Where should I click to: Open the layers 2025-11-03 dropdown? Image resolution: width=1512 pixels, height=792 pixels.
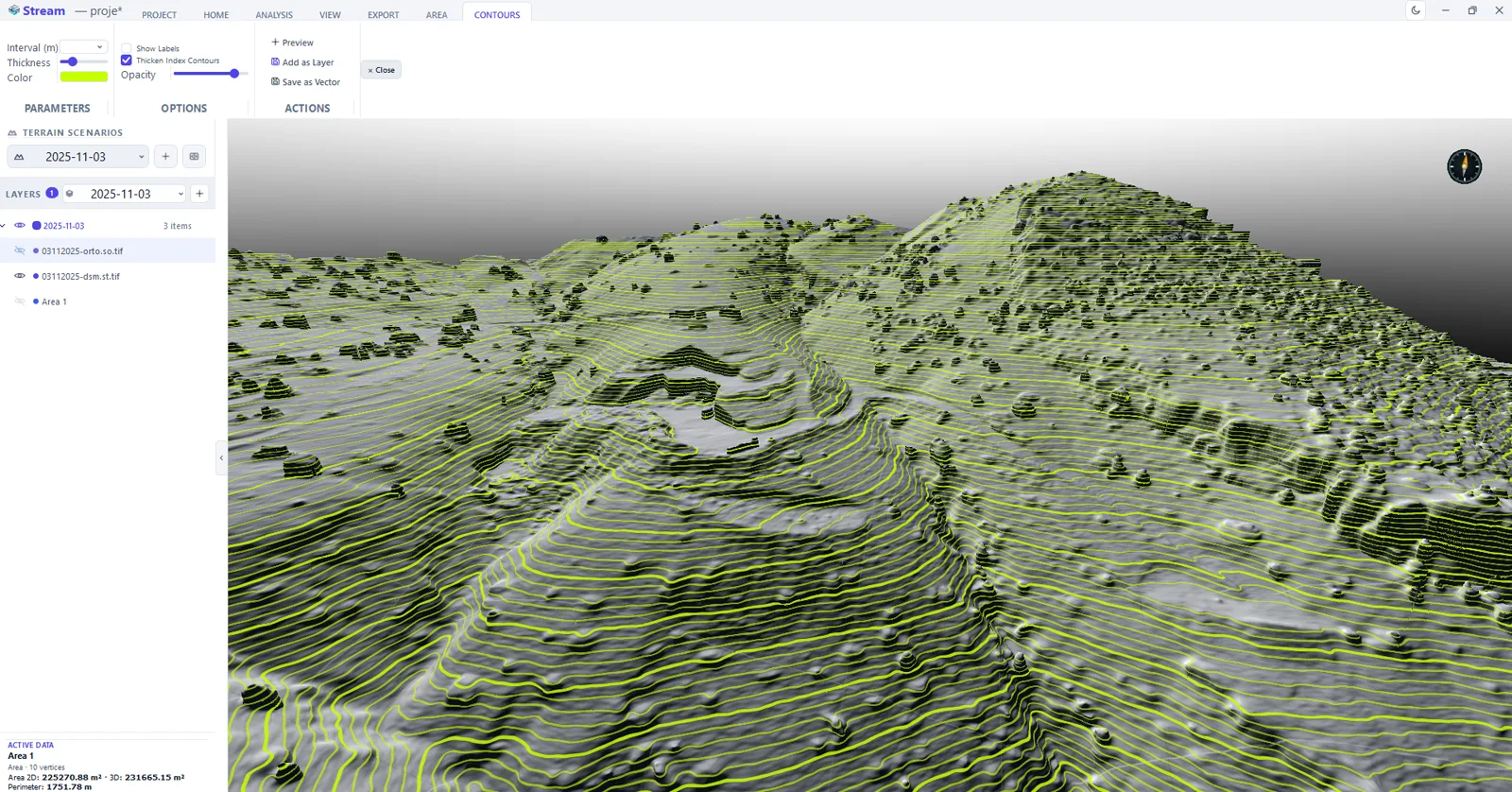(124, 194)
